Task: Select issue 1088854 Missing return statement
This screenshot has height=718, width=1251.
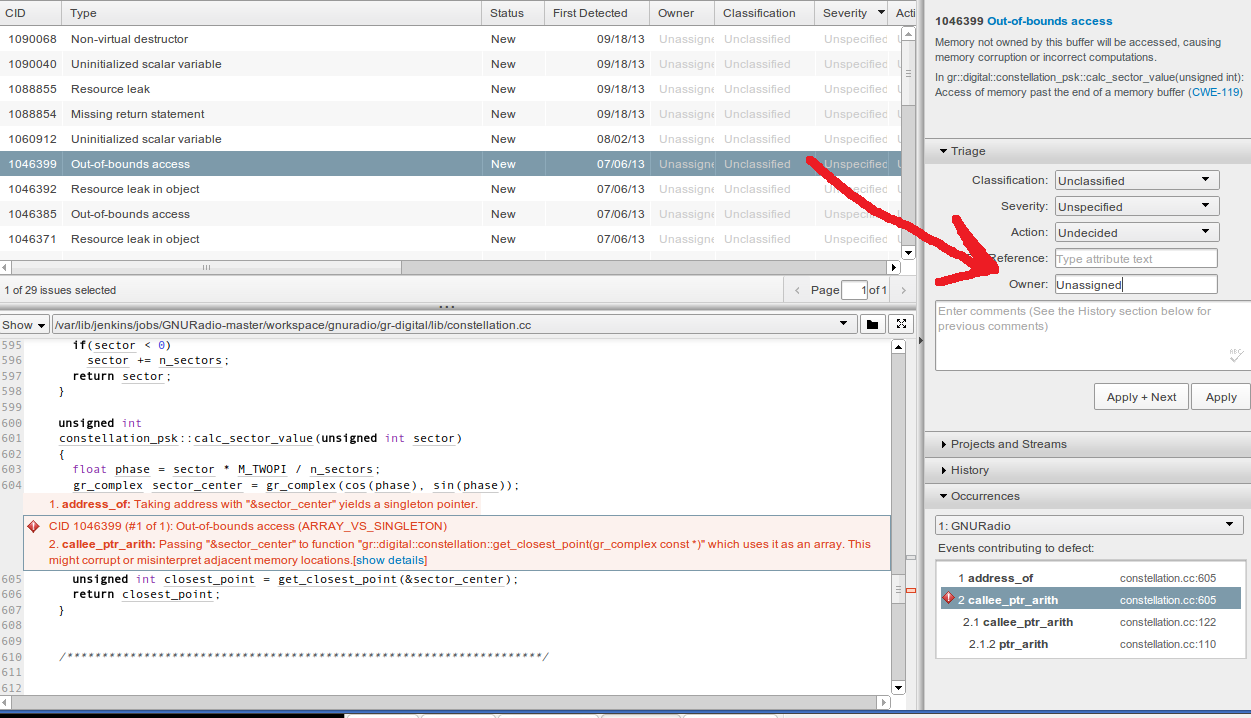Action: pos(450,114)
